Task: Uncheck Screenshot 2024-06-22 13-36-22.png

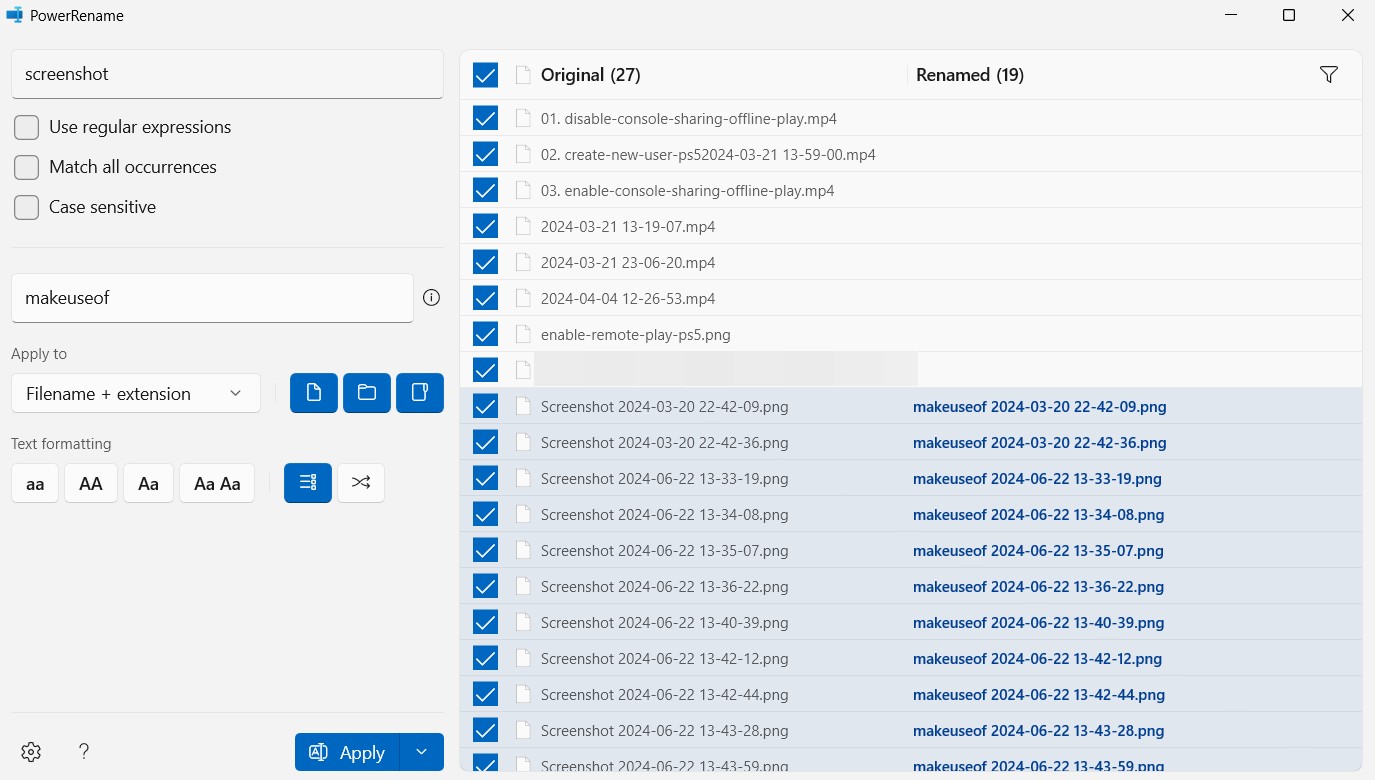Action: coord(485,586)
